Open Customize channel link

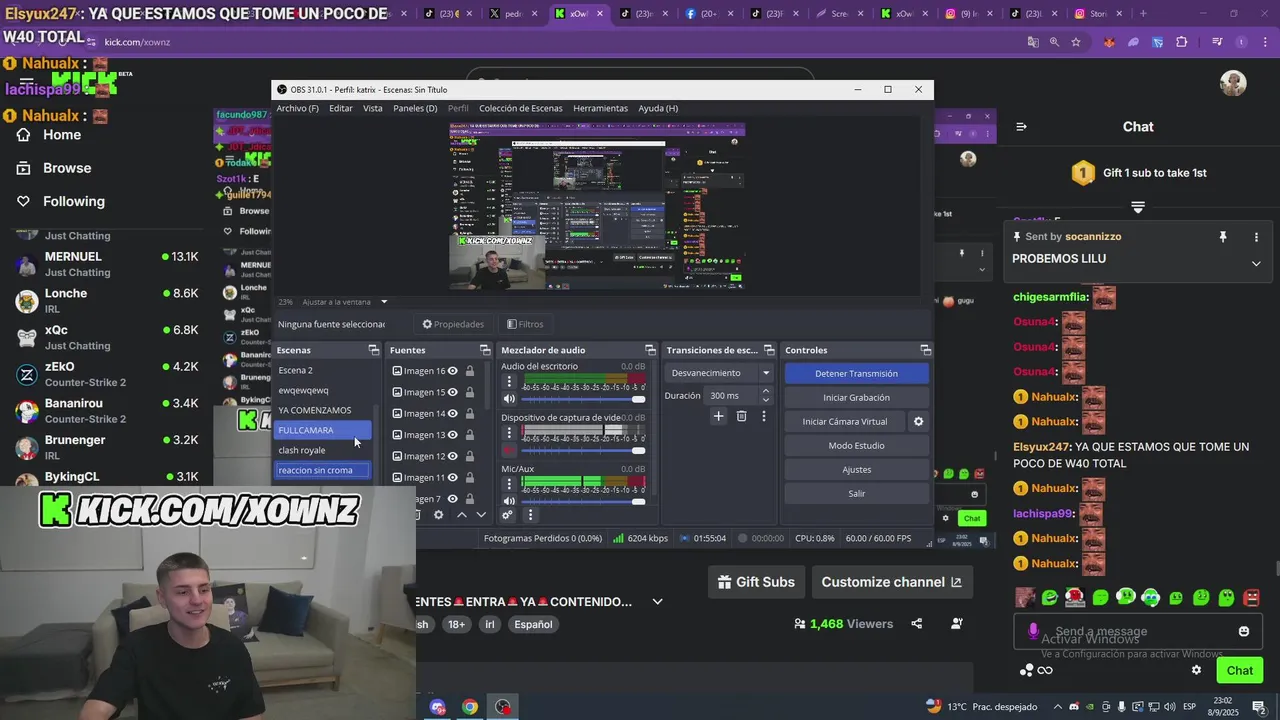click(x=891, y=582)
